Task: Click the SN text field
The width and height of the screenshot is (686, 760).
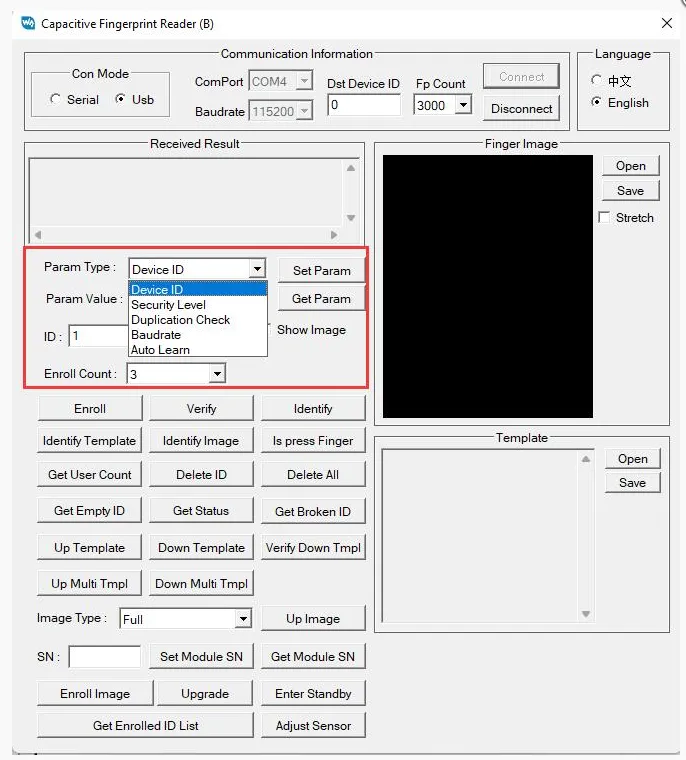Action: click(105, 657)
